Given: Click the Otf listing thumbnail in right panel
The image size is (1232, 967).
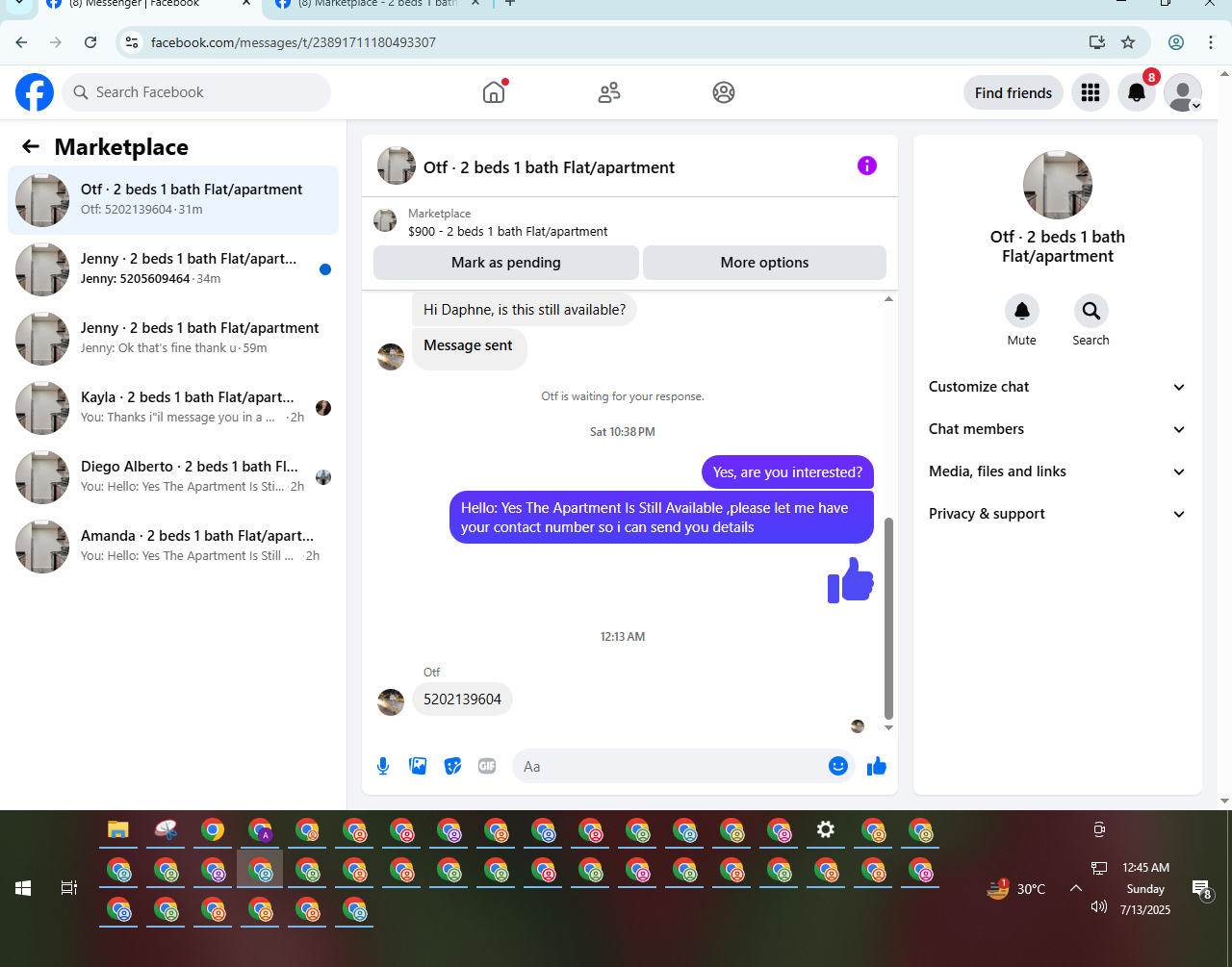Looking at the screenshot, I should pyautogui.click(x=1057, y=185).
